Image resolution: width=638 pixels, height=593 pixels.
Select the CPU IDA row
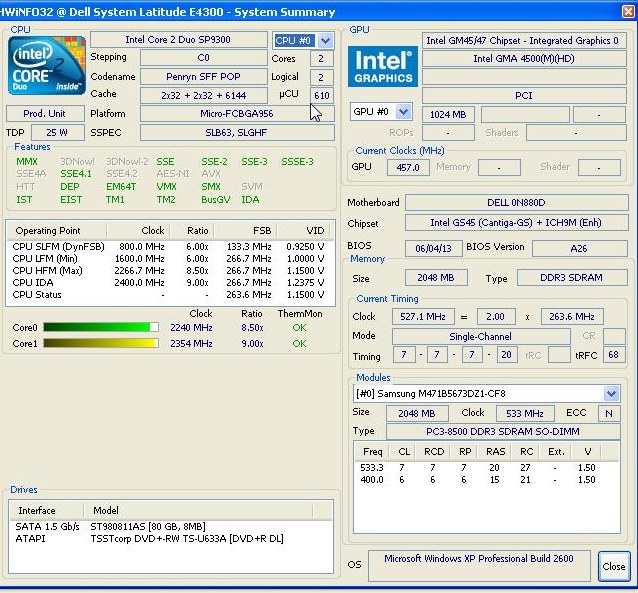pyautogui.click(x=170, y=282)
